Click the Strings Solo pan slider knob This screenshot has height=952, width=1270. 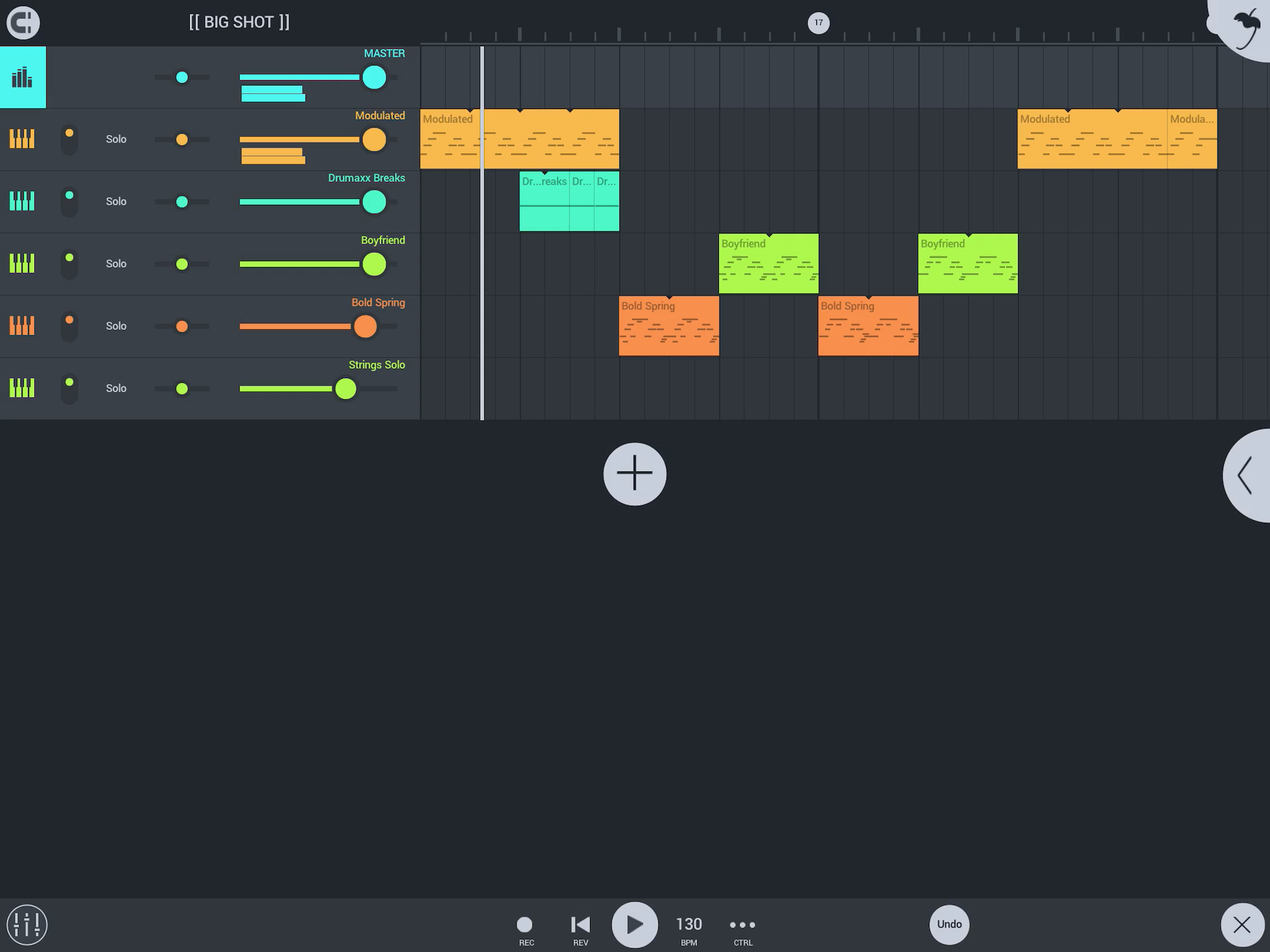pyautogui.click(x=182, y=388)
